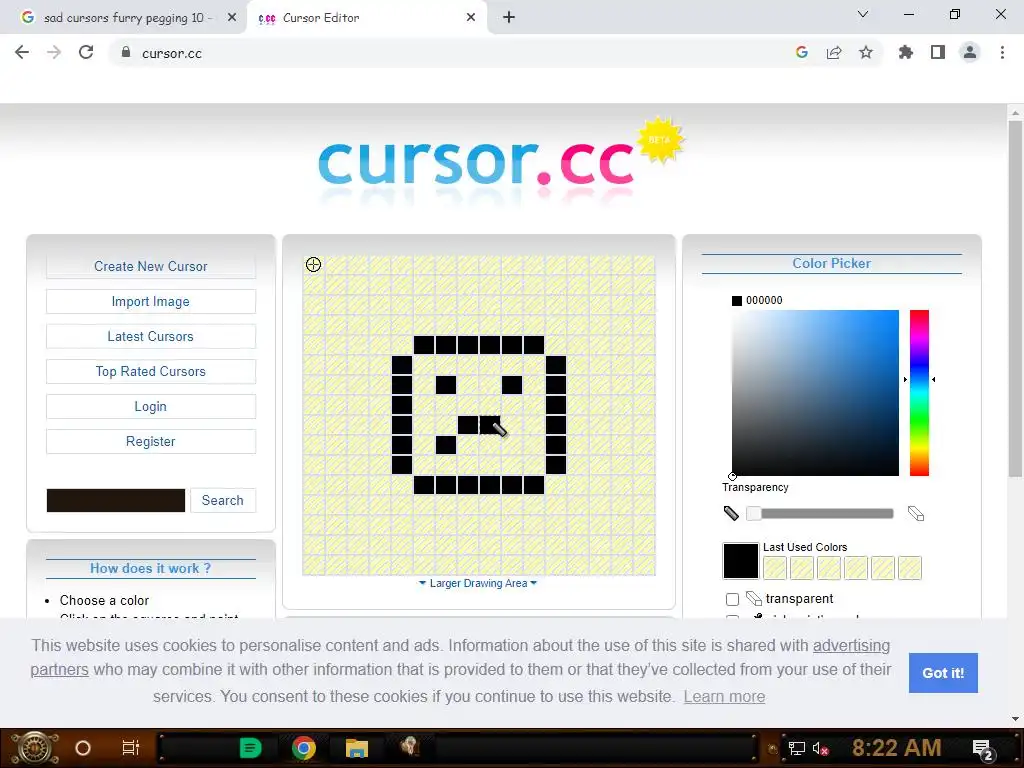Open the Login page
This screenshot has height=768, width=1024.
(x=151, y=406)
